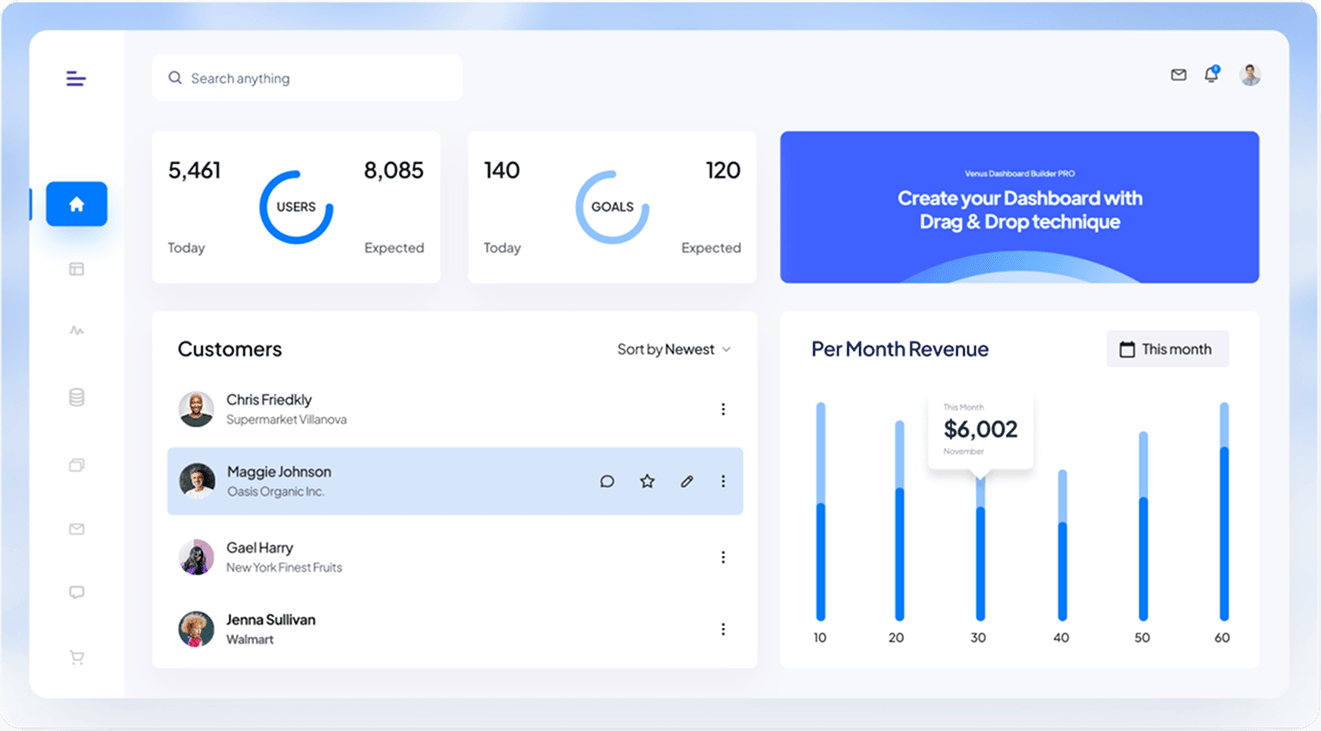Select Jenna Sullivan's avatar

[196, 629]
